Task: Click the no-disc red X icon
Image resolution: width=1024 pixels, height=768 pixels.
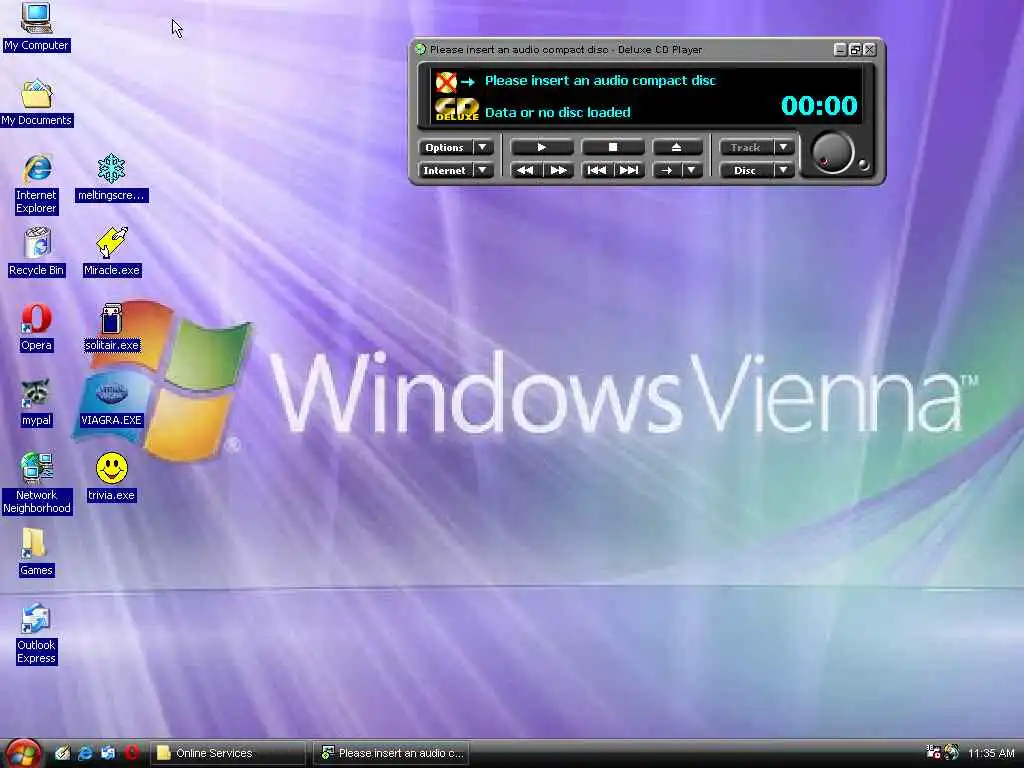Action: 446,82
